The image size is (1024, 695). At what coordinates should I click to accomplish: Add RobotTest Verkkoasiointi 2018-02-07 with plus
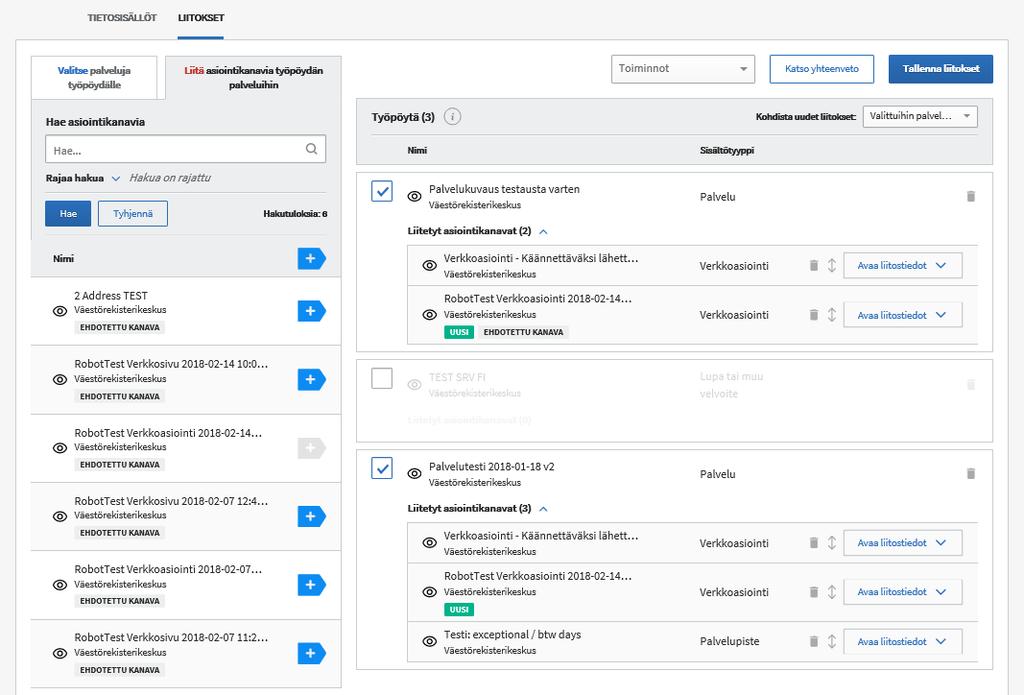[312, 585]
